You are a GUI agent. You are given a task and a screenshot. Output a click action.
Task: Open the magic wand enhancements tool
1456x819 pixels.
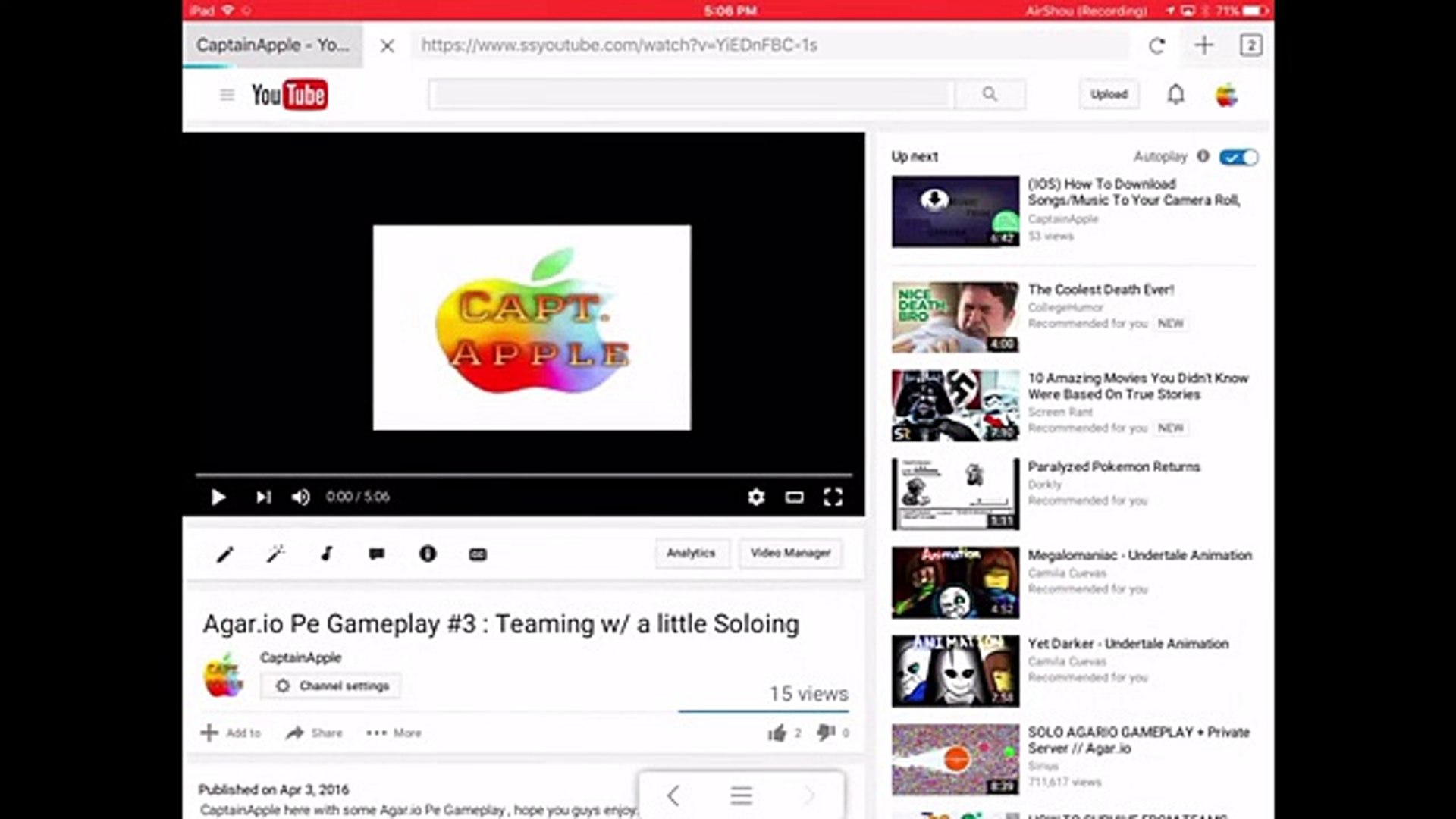pyautogui.click(x=275, y=554)
